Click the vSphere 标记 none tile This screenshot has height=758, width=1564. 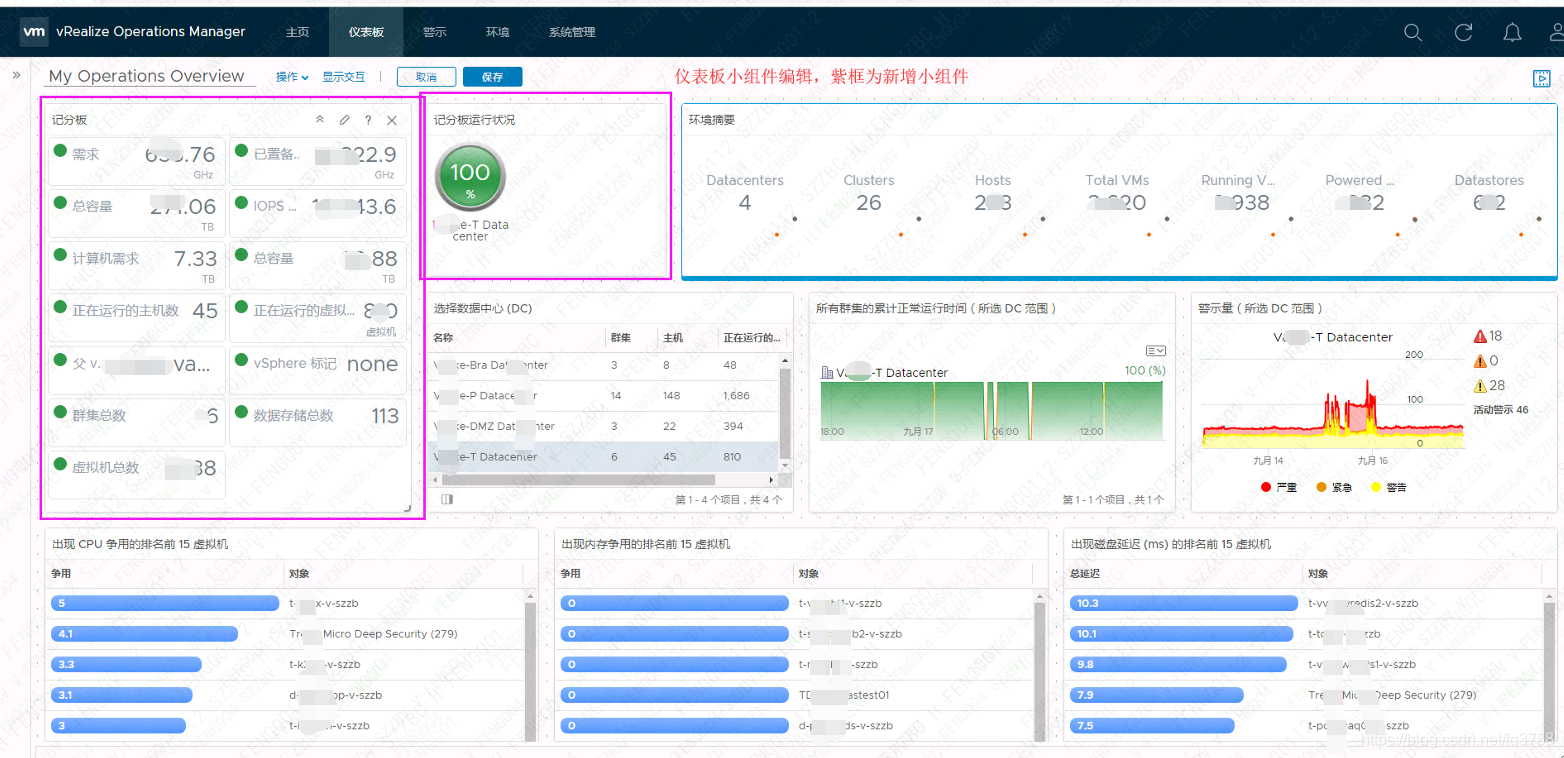[x=318, y=369]
